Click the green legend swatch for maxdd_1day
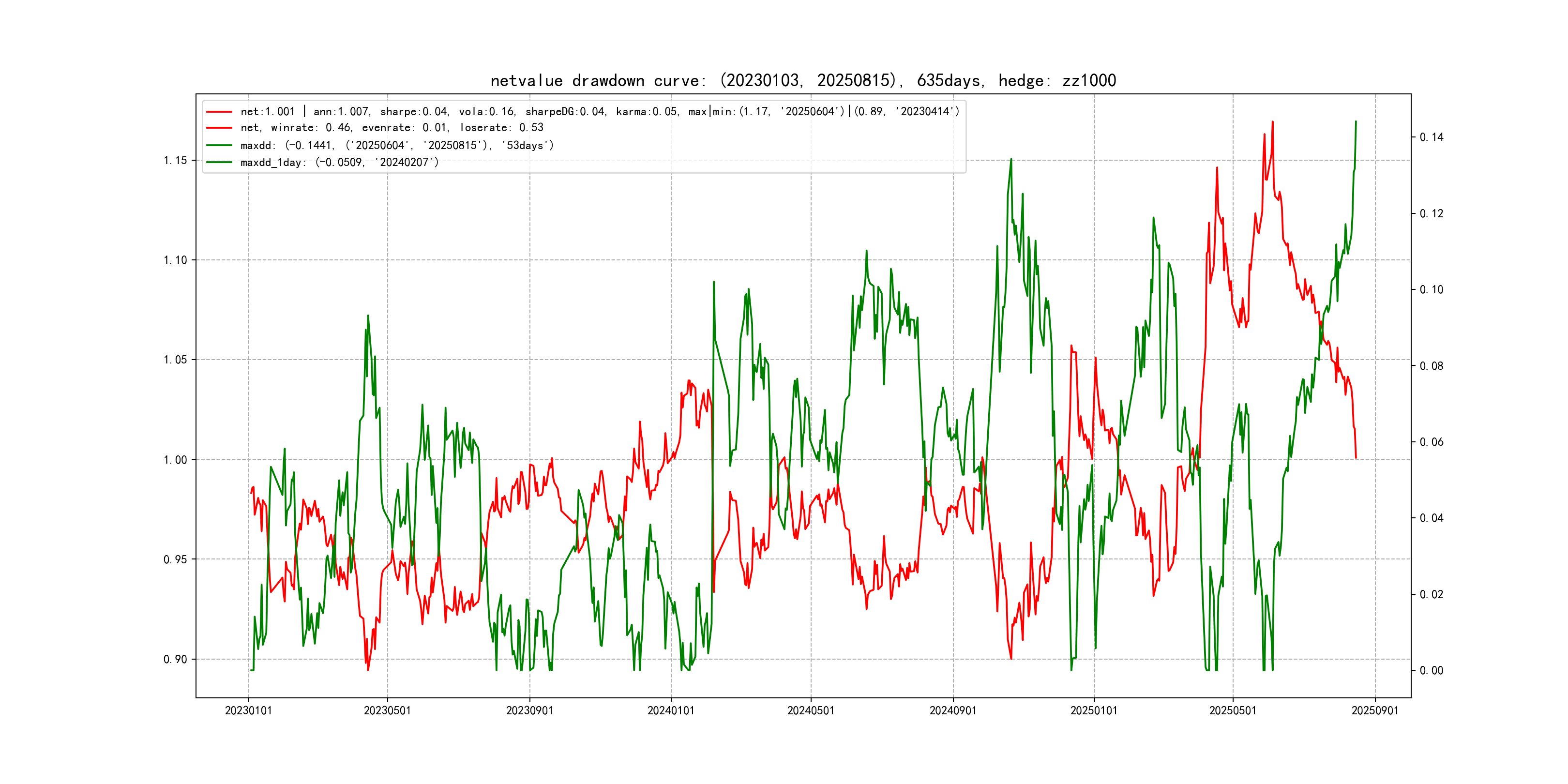Viewport: 1568px width, 784px height. [x=219, y=163]
